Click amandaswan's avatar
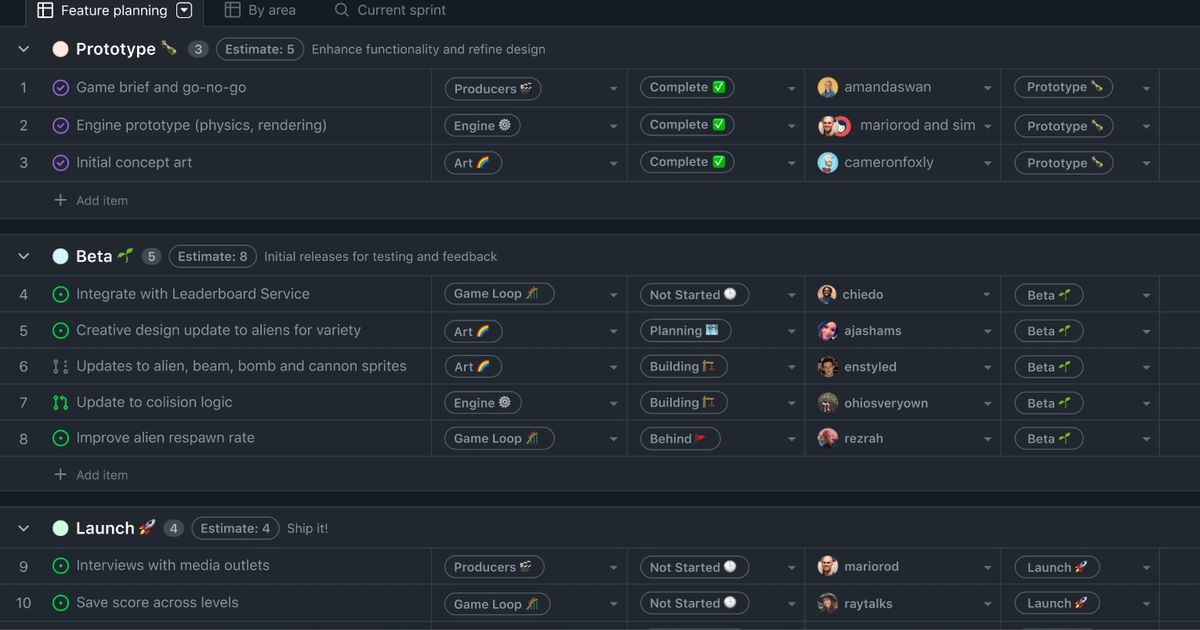 tap(827, 88)
